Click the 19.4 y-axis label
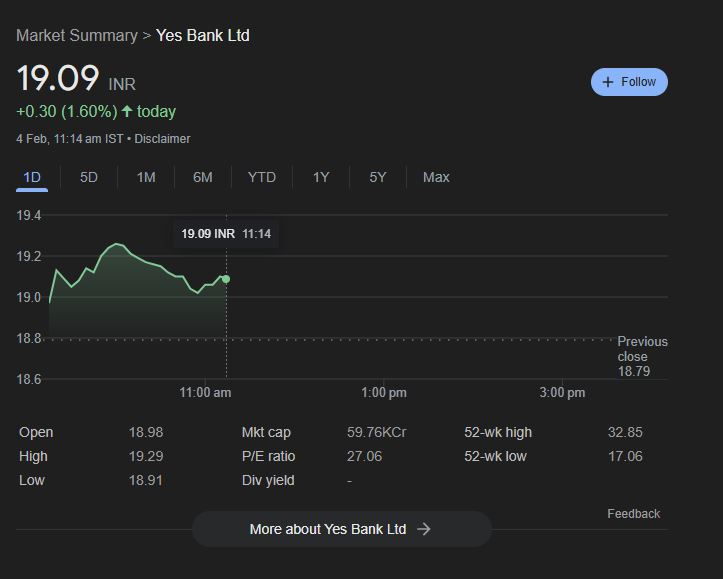This screenshot has height=579, width=723. coord(29,215)
